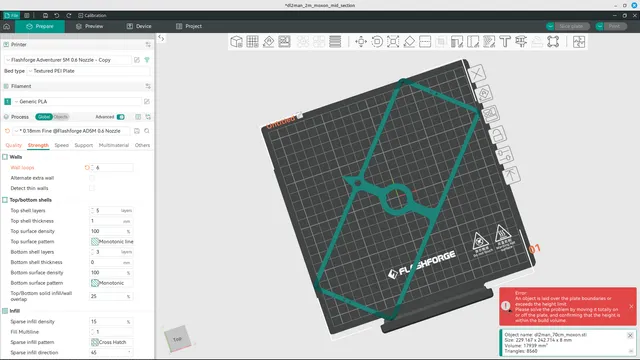Click the toolbar's last icon (assemble return)
The height and width of the screenshot is (360, 640).
[x=579, y=42]
